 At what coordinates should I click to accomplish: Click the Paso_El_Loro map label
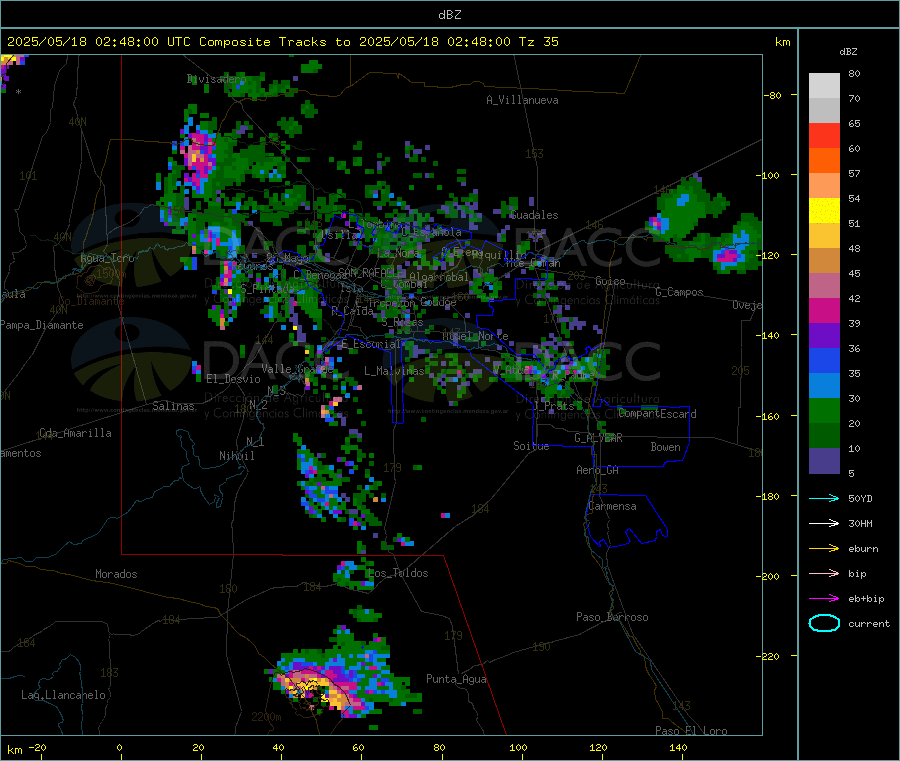(x=691, y=731)
